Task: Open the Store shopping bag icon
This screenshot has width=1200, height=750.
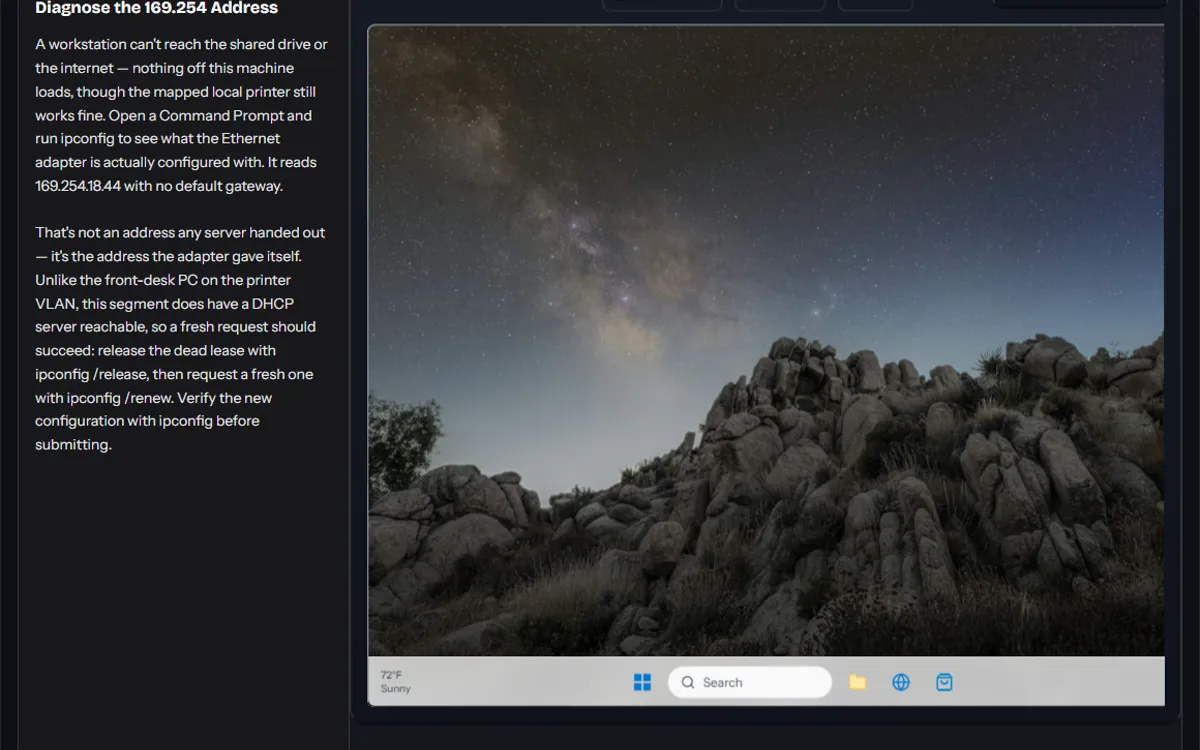Action: (944, 682)
